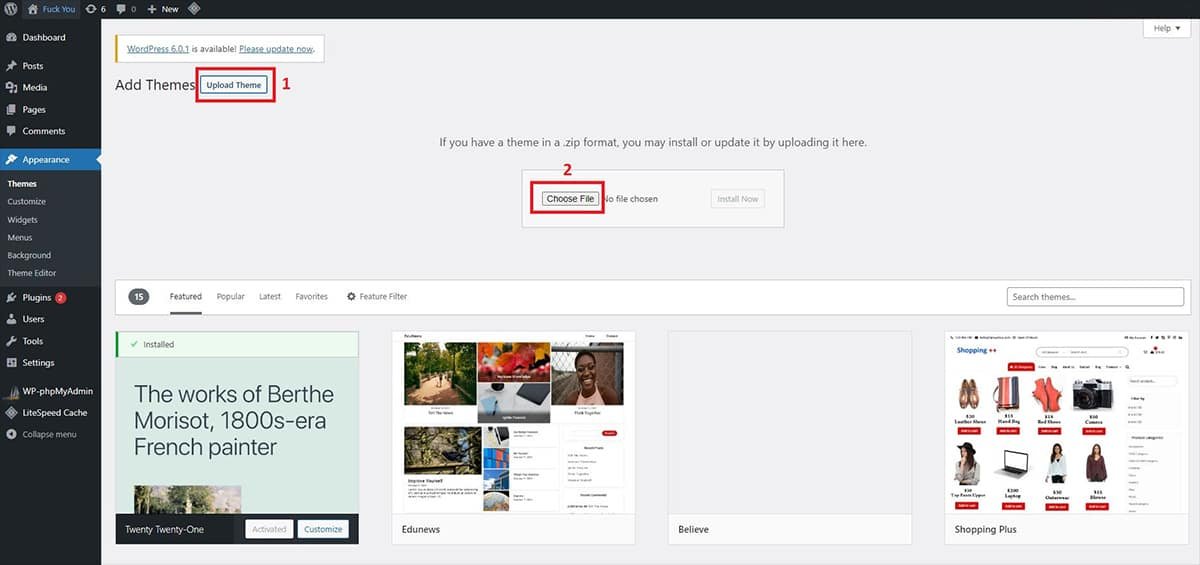Image resolution: width=1200 pixels, height=565 pixels.
Task: Click the Please update now link
Action: pyautogui.click(x=276, y=49)
